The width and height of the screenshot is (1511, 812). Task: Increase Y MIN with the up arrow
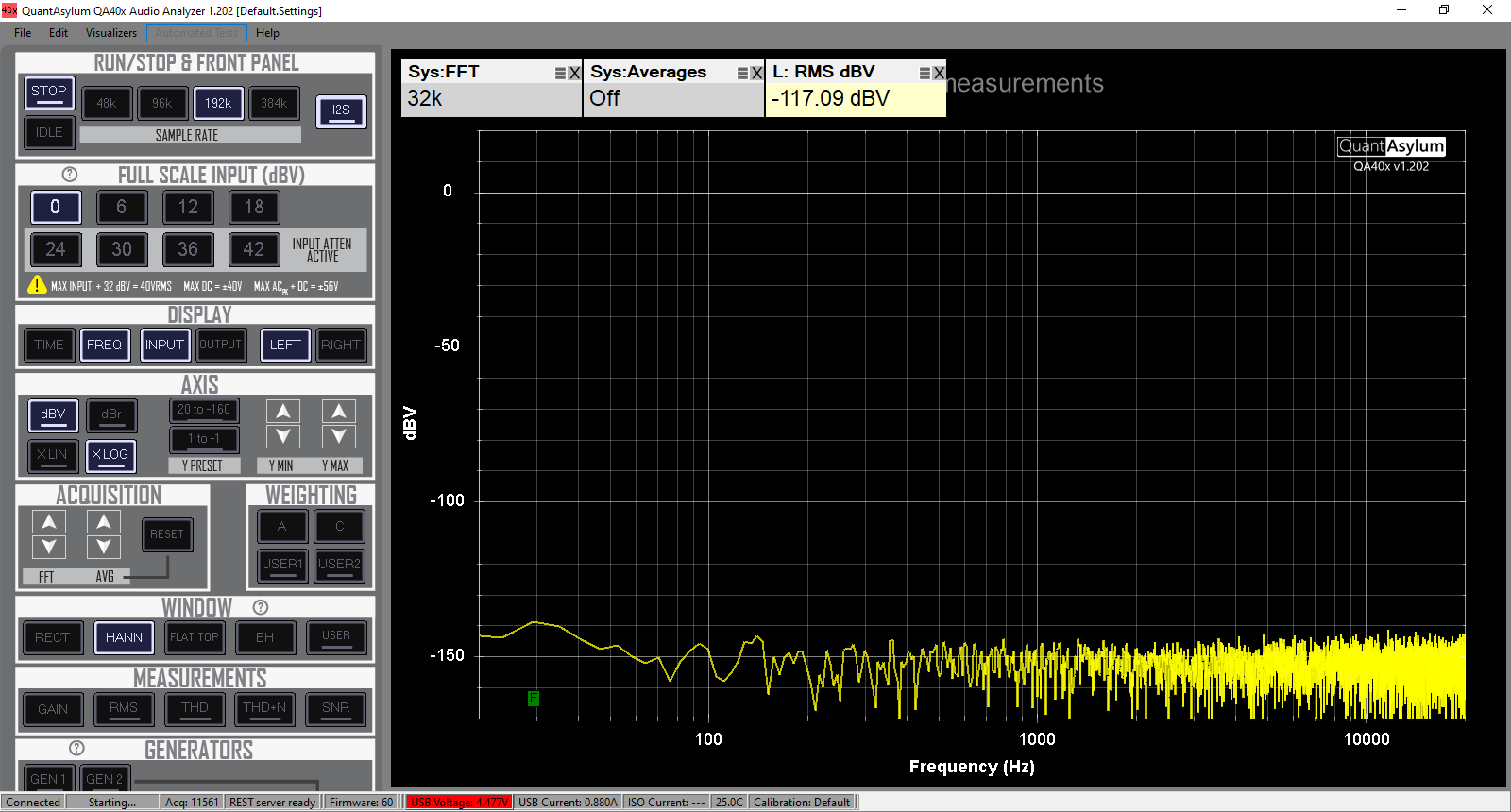283,411
